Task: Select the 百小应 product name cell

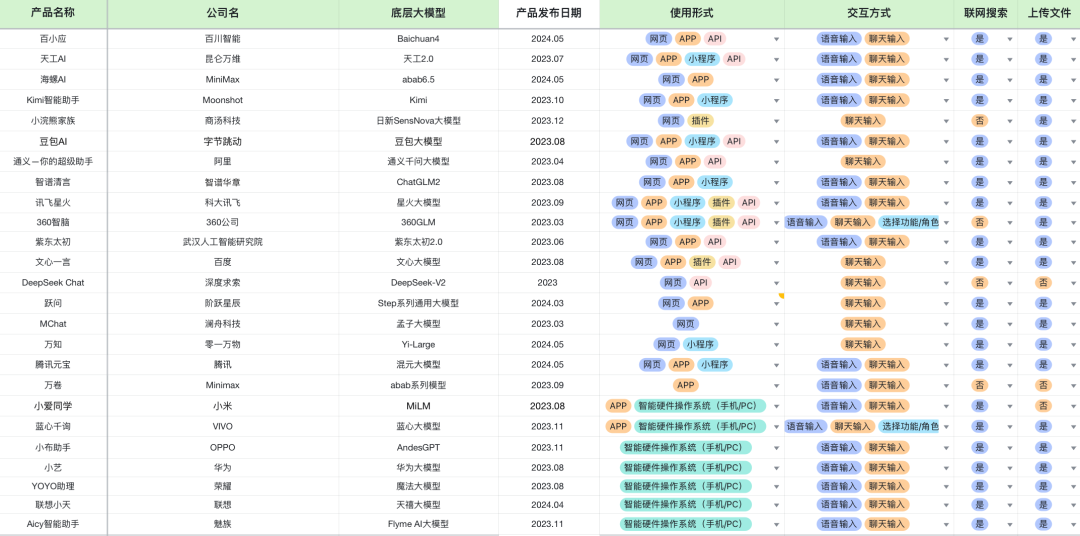Action: (54, 39)
